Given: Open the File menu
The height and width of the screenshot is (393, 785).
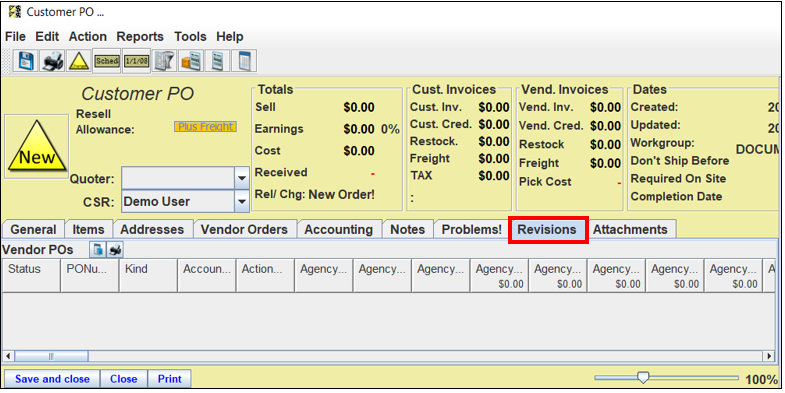Looking at the screenshot, I should click(16, 37).
